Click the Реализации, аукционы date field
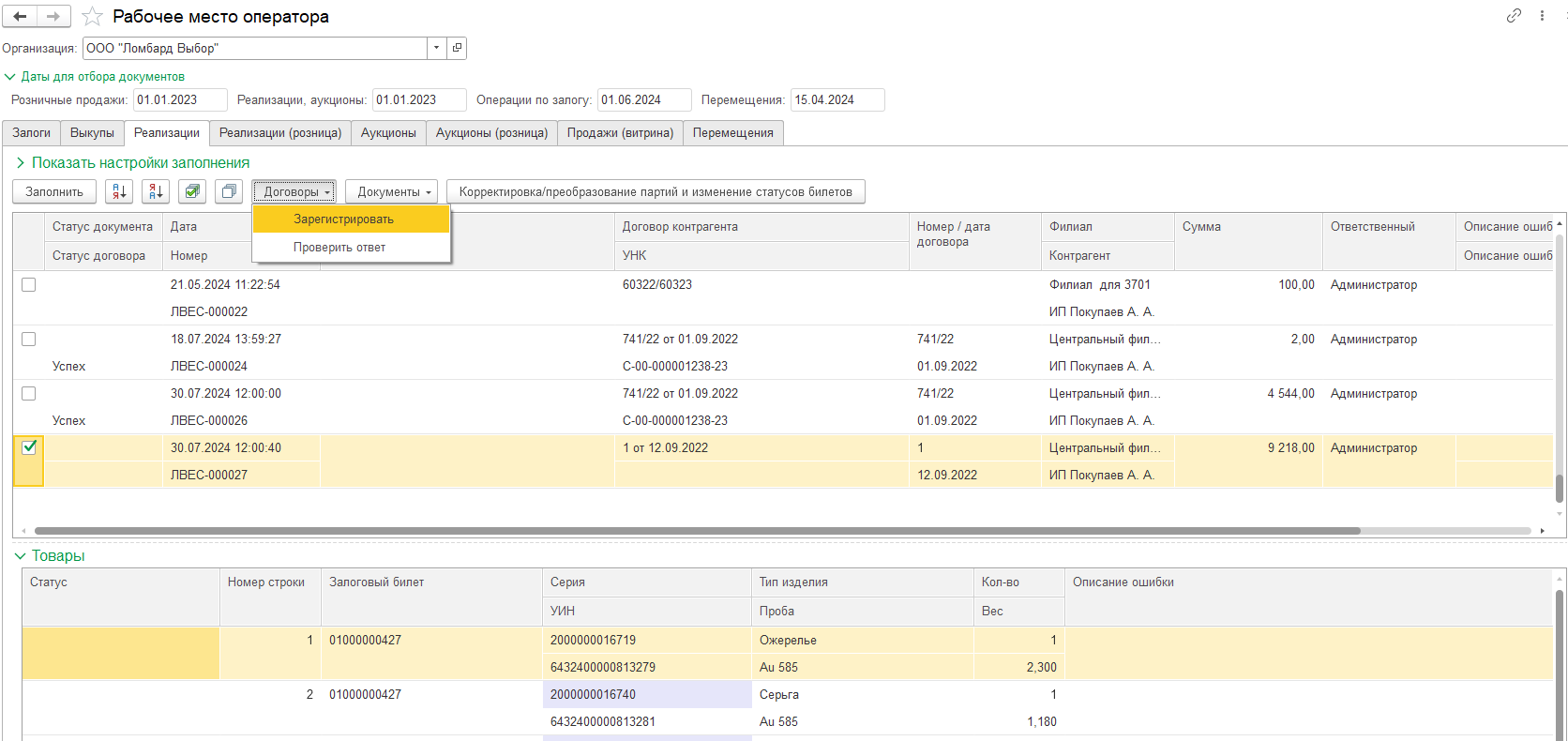 point(419,100)
